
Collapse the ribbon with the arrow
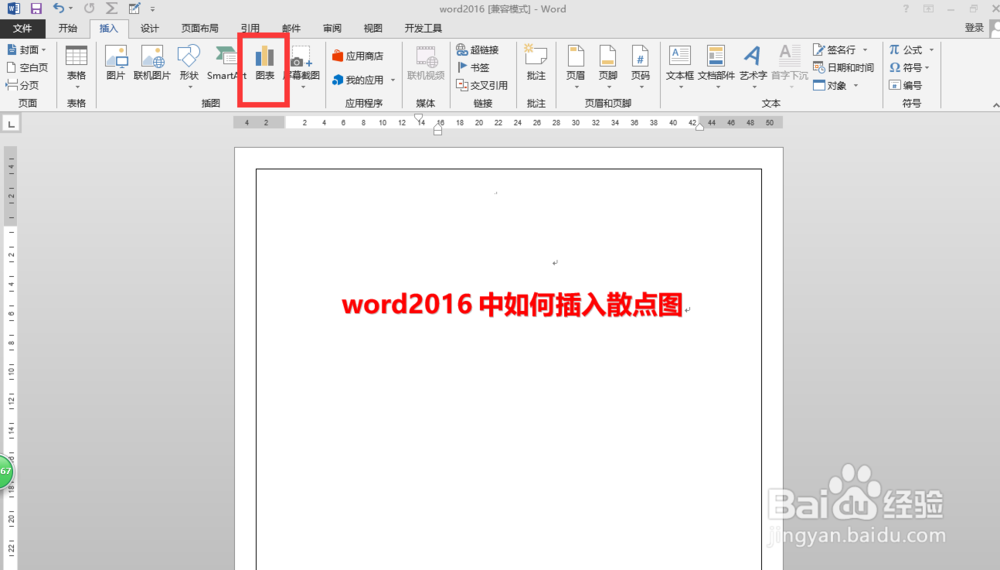(995, 105)
